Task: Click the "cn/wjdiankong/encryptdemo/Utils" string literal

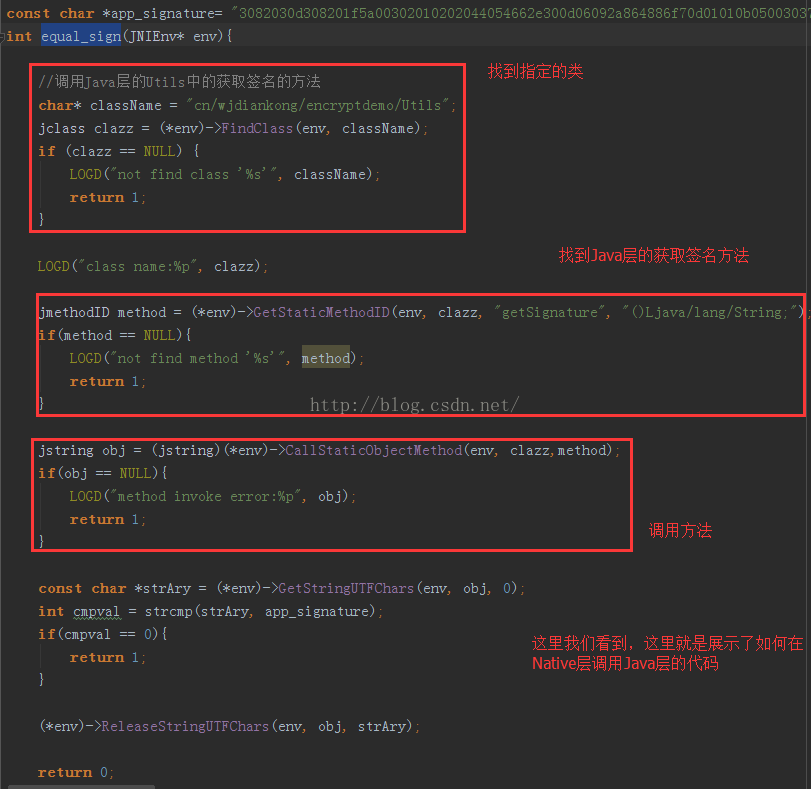Action: (x=317, y=106)
